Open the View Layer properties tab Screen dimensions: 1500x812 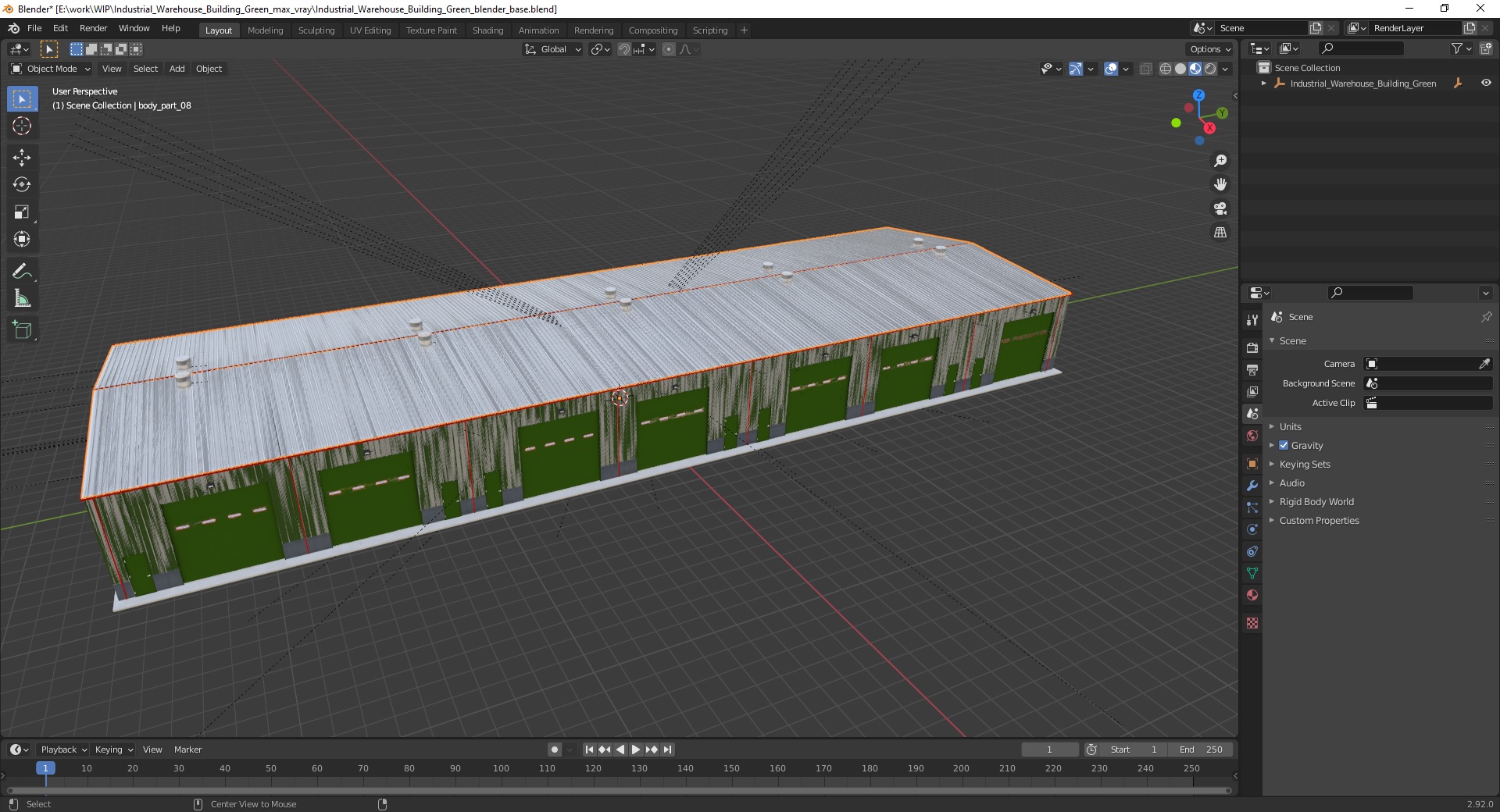tap(1252, 391)
